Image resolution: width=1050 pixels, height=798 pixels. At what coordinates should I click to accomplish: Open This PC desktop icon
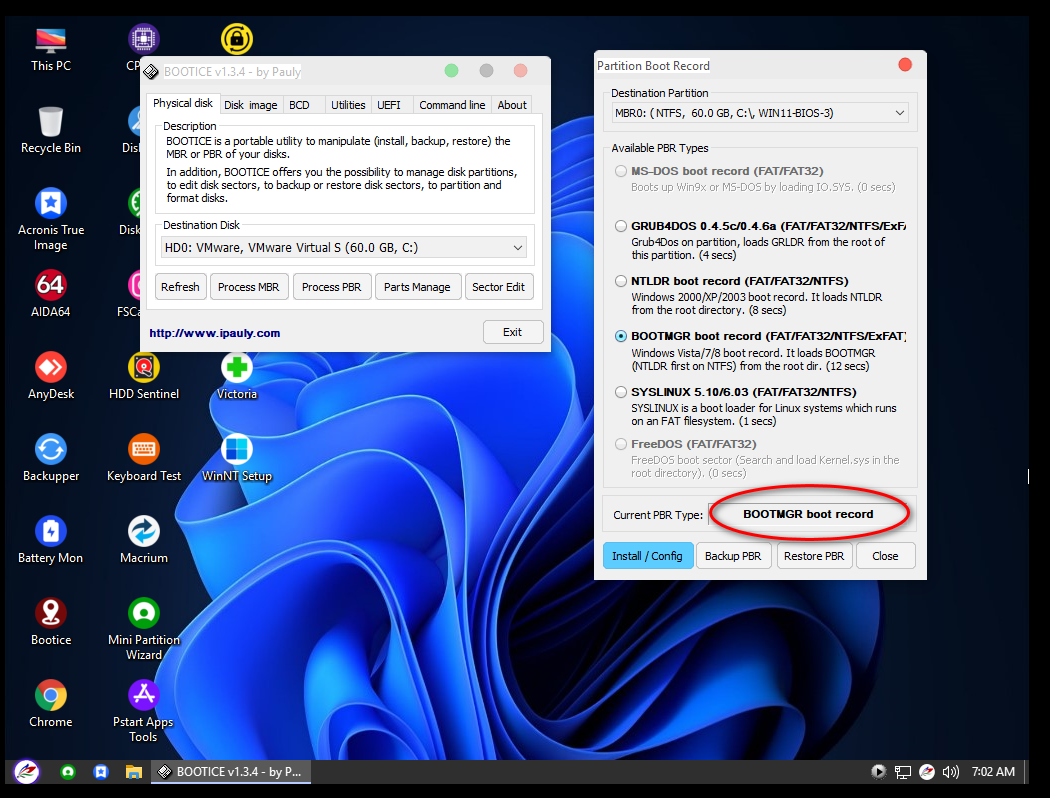click(51, 49)
